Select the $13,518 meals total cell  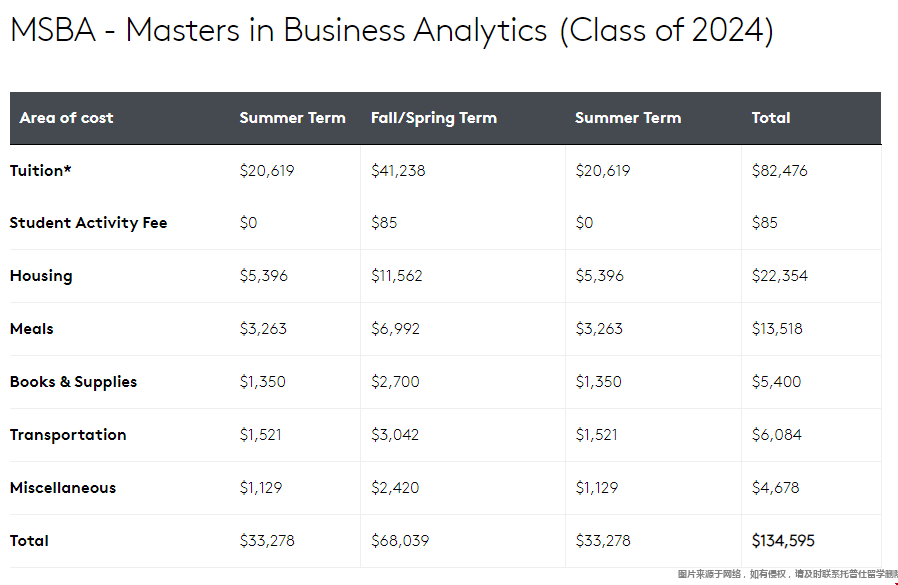(777, 329)
